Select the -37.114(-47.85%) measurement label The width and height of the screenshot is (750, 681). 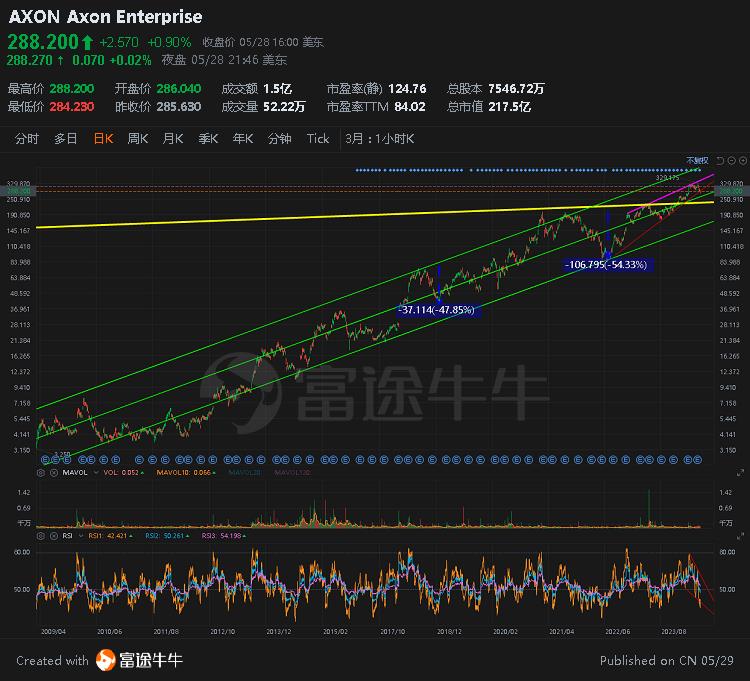tap(436, 310)
